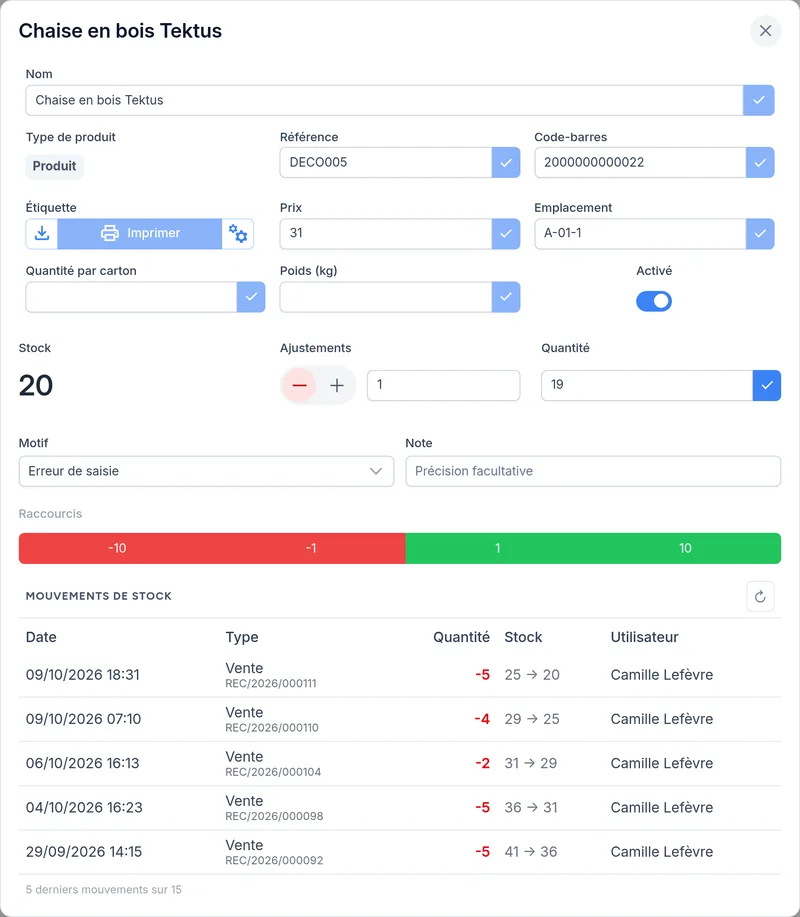The height and width of the screenshot is (917, 800).
Task: Click the Note field Précision facultative
Action: point(593,471)
